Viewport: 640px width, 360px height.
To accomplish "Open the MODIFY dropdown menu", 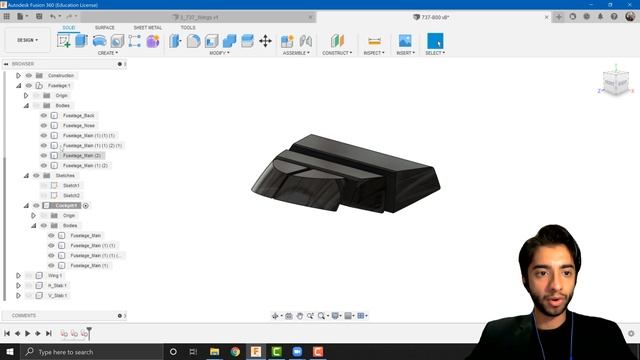I will tap(220, 53).
